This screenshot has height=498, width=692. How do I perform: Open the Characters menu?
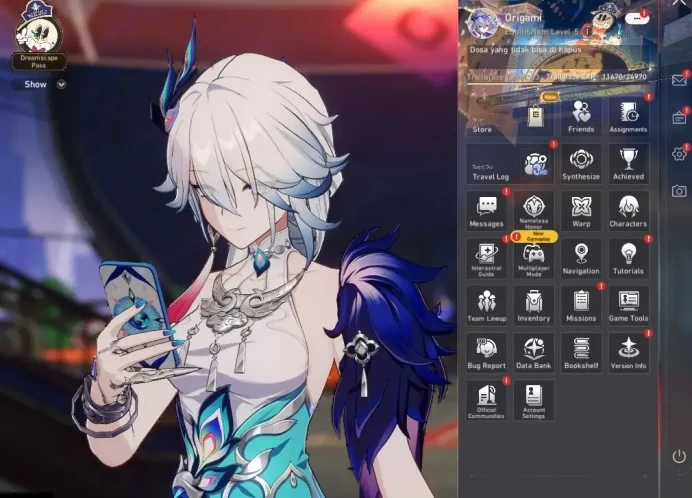point(628,211)
